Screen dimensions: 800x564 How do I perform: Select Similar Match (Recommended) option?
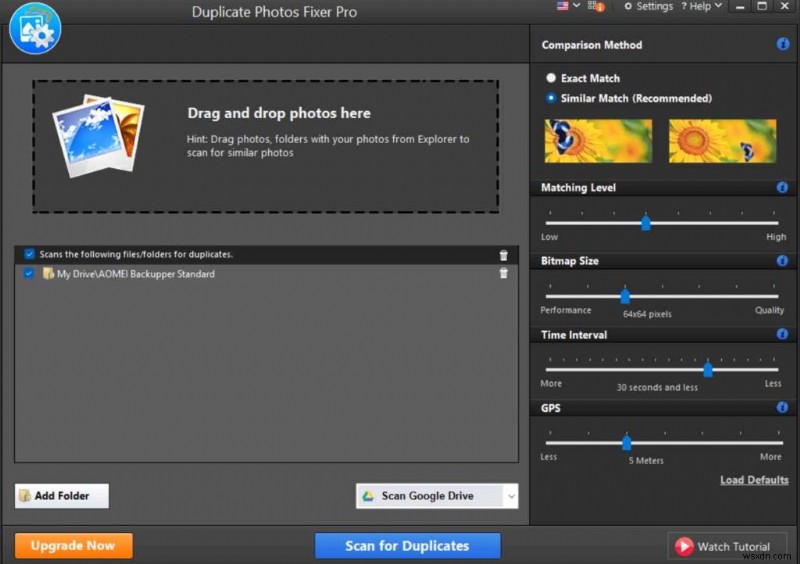[551, 98]
